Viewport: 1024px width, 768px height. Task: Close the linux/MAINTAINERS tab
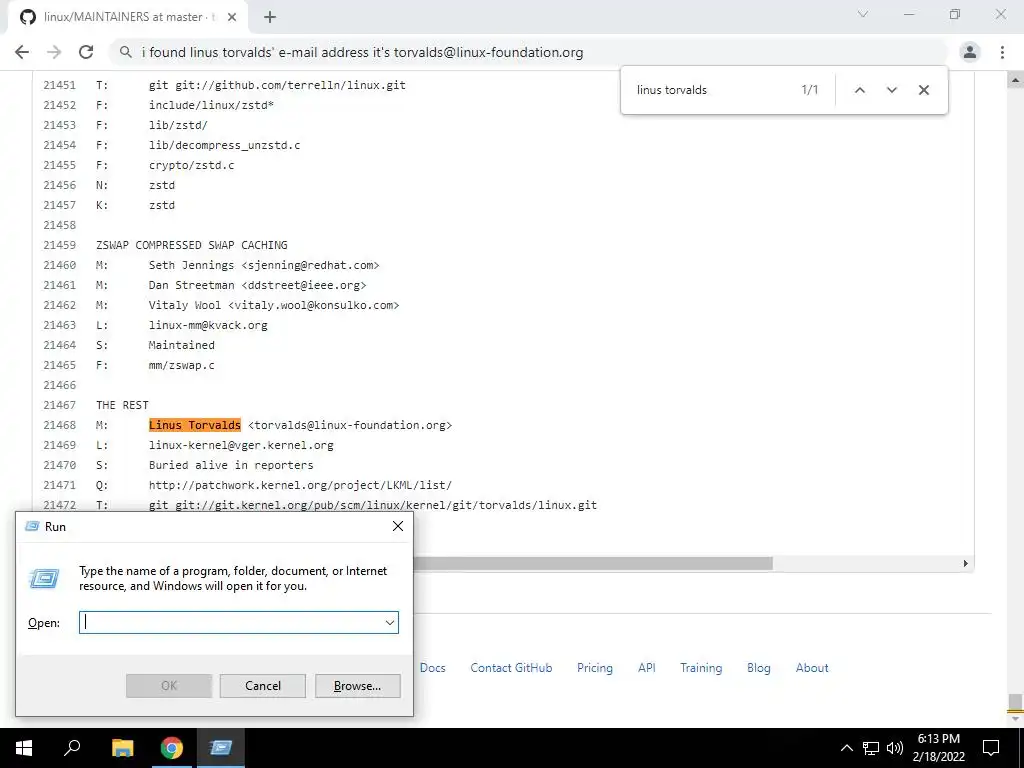[232, 18]
